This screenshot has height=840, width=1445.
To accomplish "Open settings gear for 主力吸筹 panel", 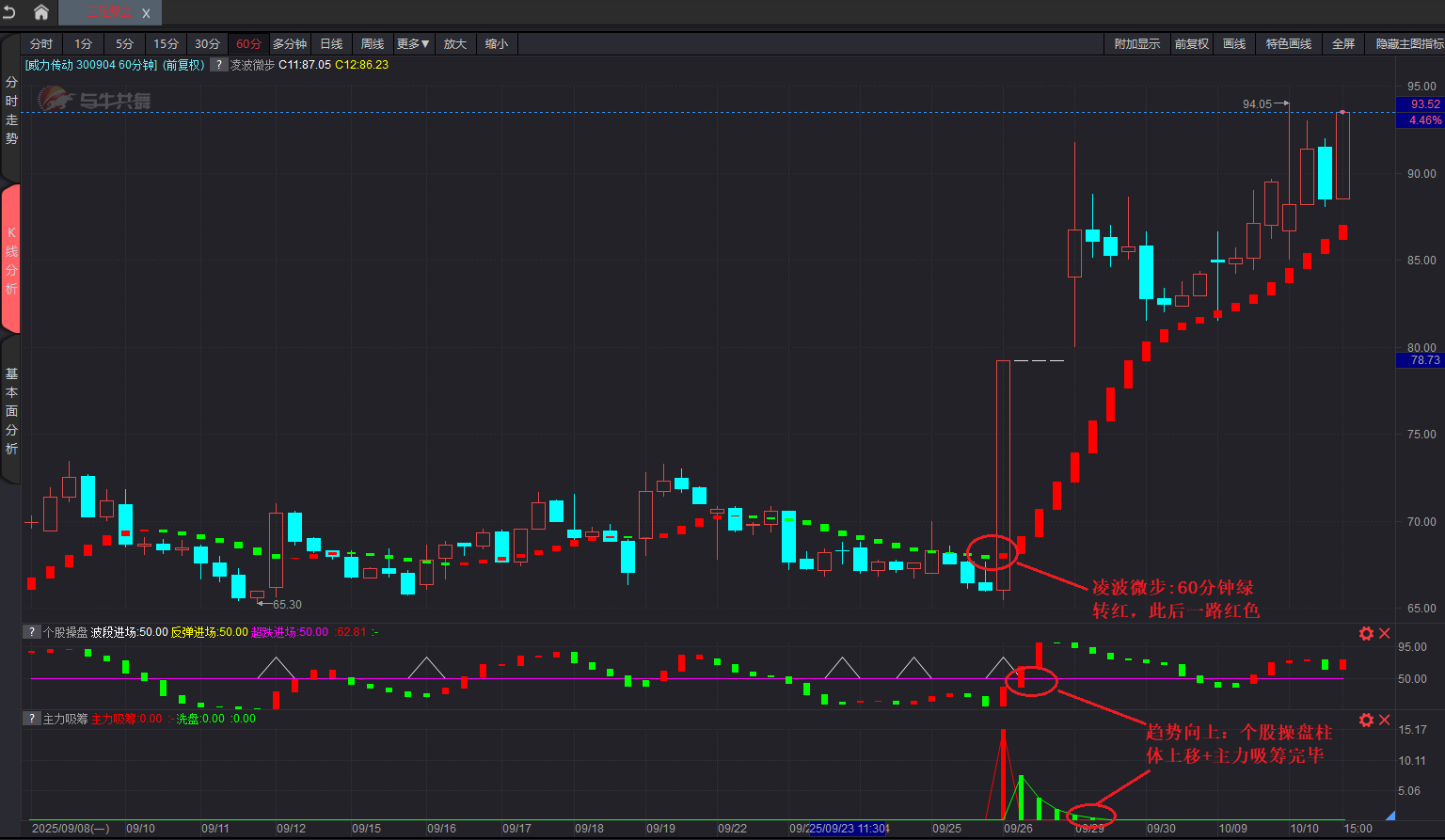I will [x=1366, y=720].
